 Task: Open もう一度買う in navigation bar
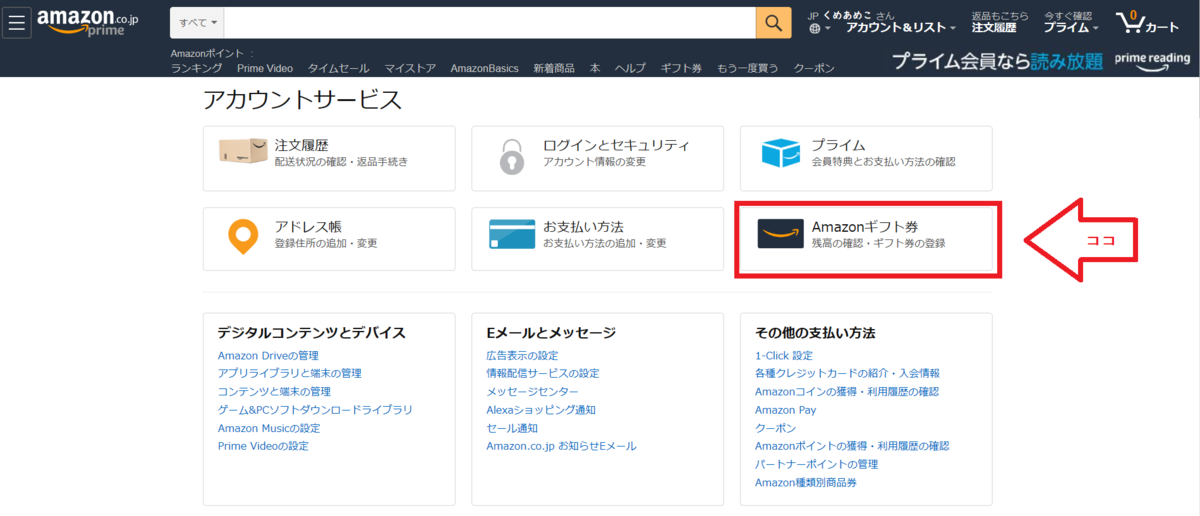coord(747,68)
